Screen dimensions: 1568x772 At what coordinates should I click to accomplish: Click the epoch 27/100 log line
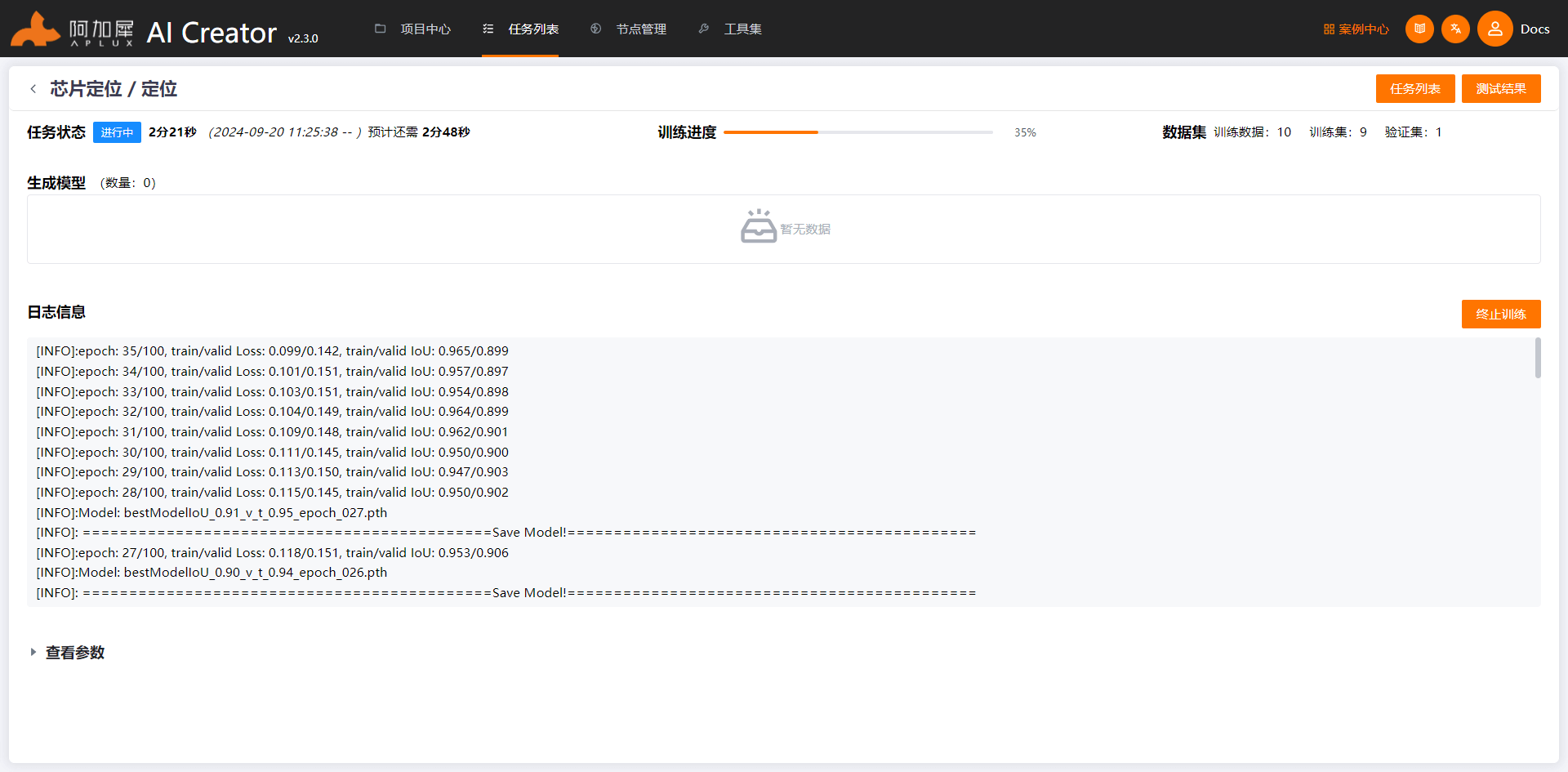[272, 553]
